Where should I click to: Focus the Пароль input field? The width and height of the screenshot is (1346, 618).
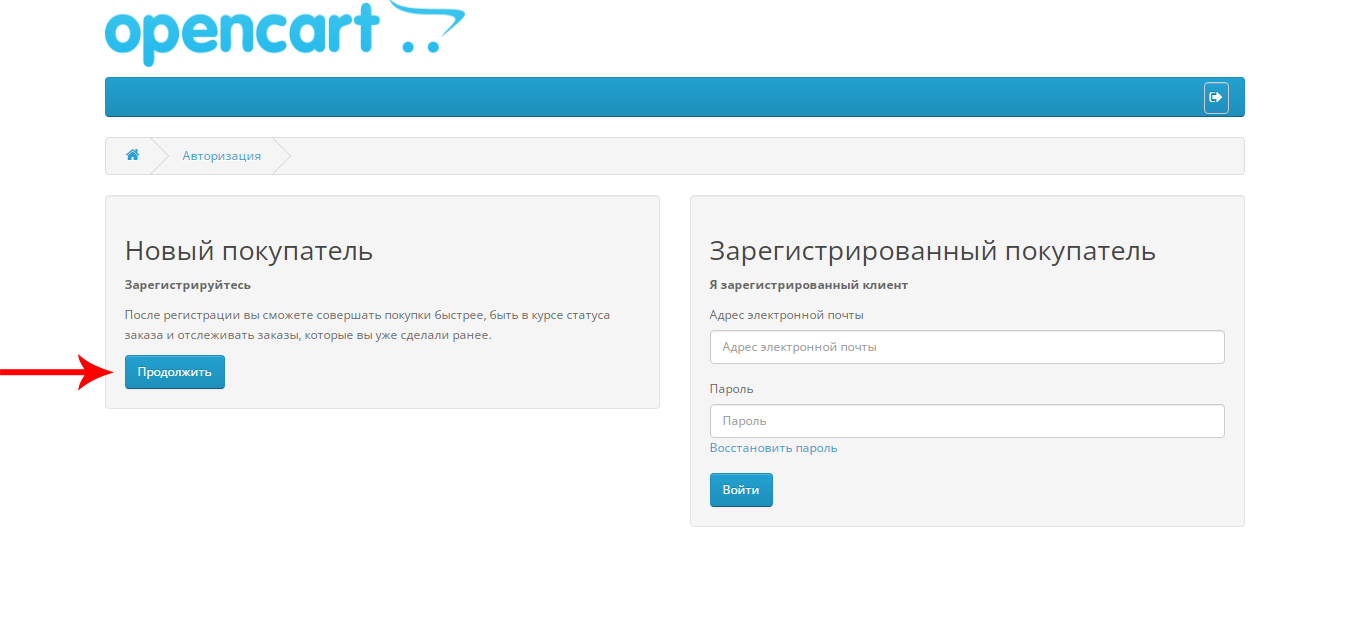[967, 420]
